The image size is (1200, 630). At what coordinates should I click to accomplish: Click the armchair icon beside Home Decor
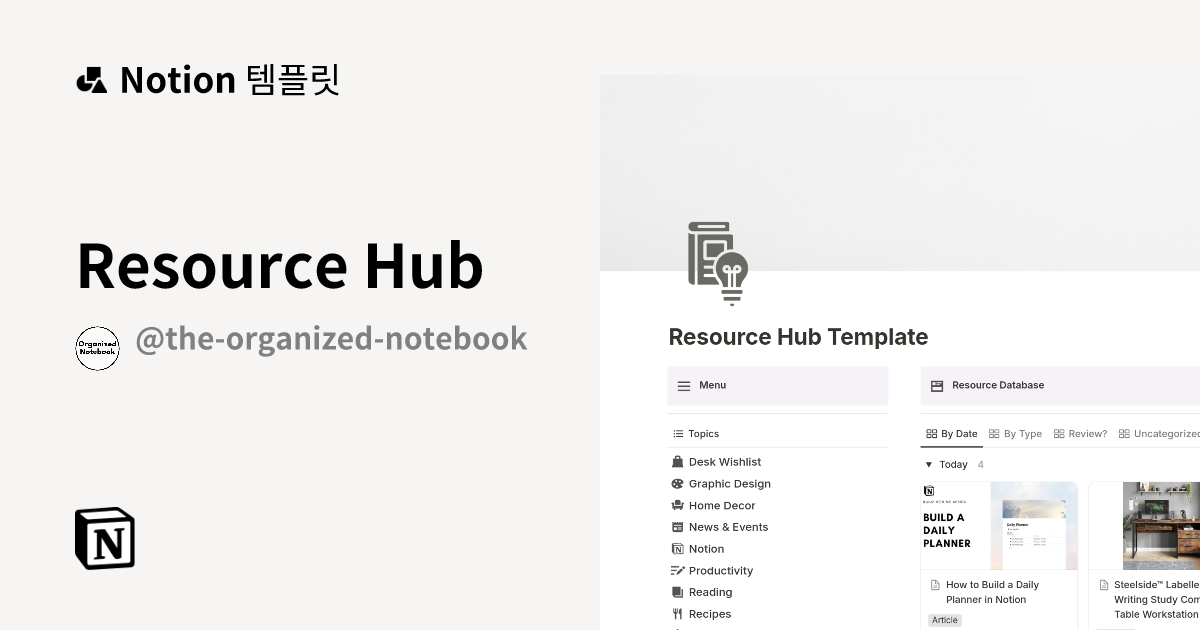pos(677,505)
